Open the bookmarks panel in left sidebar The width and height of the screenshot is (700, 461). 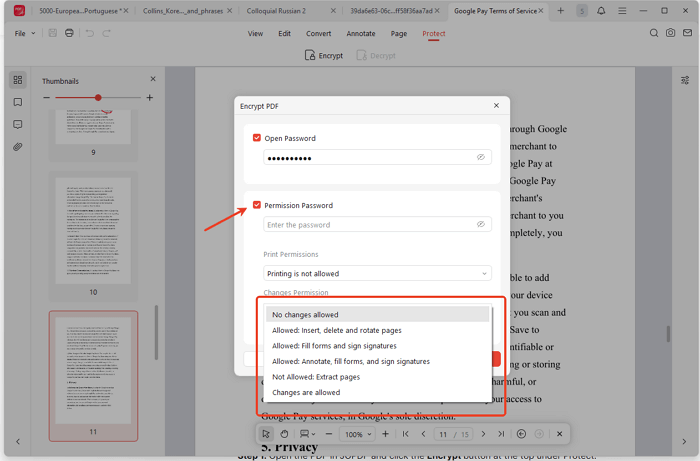point(18,102)
